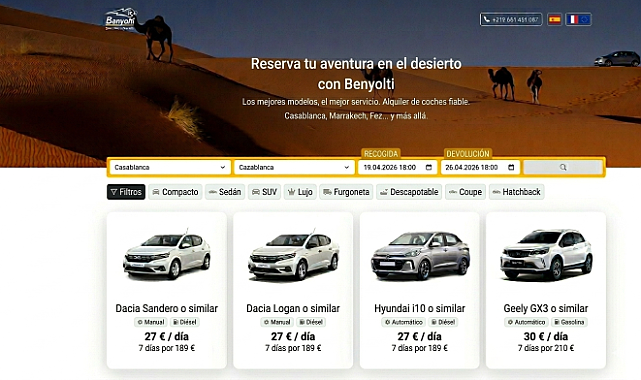Open the Dacia Logan car image
This screenshot has height=380, width=641.
(293, 255)
